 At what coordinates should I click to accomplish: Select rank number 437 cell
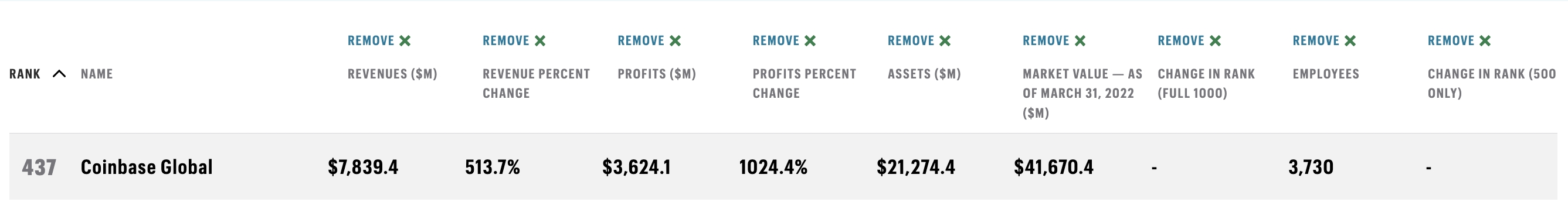click(x=39, y=167)
